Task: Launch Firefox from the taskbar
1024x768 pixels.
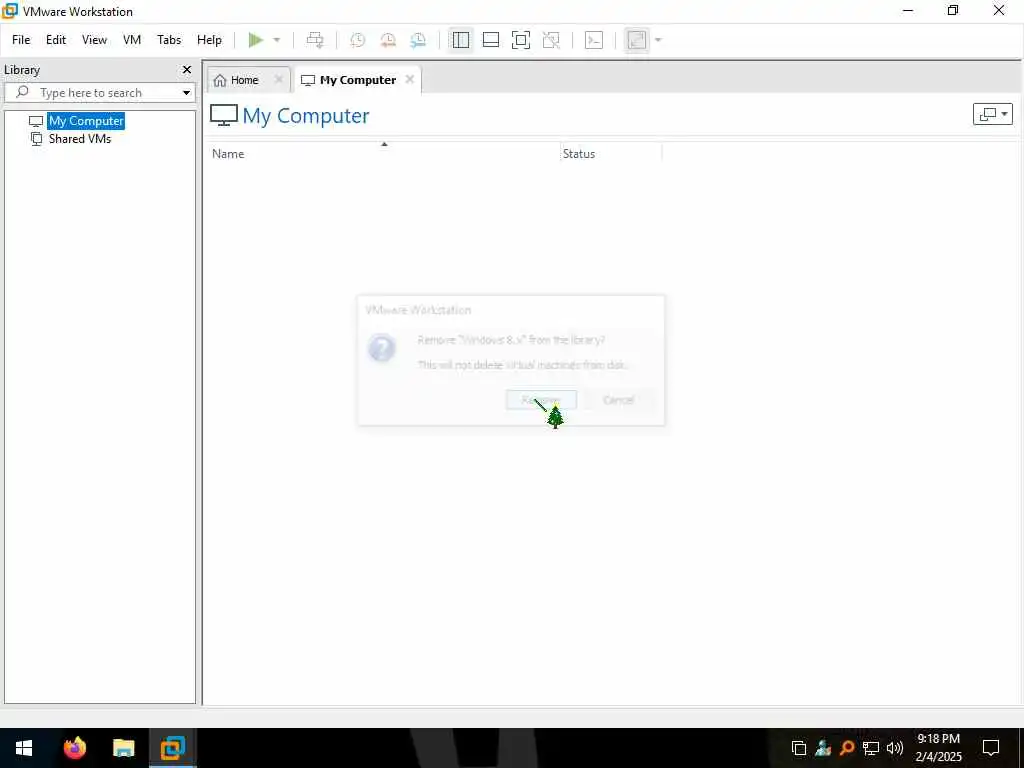Action: click(75, 748)
